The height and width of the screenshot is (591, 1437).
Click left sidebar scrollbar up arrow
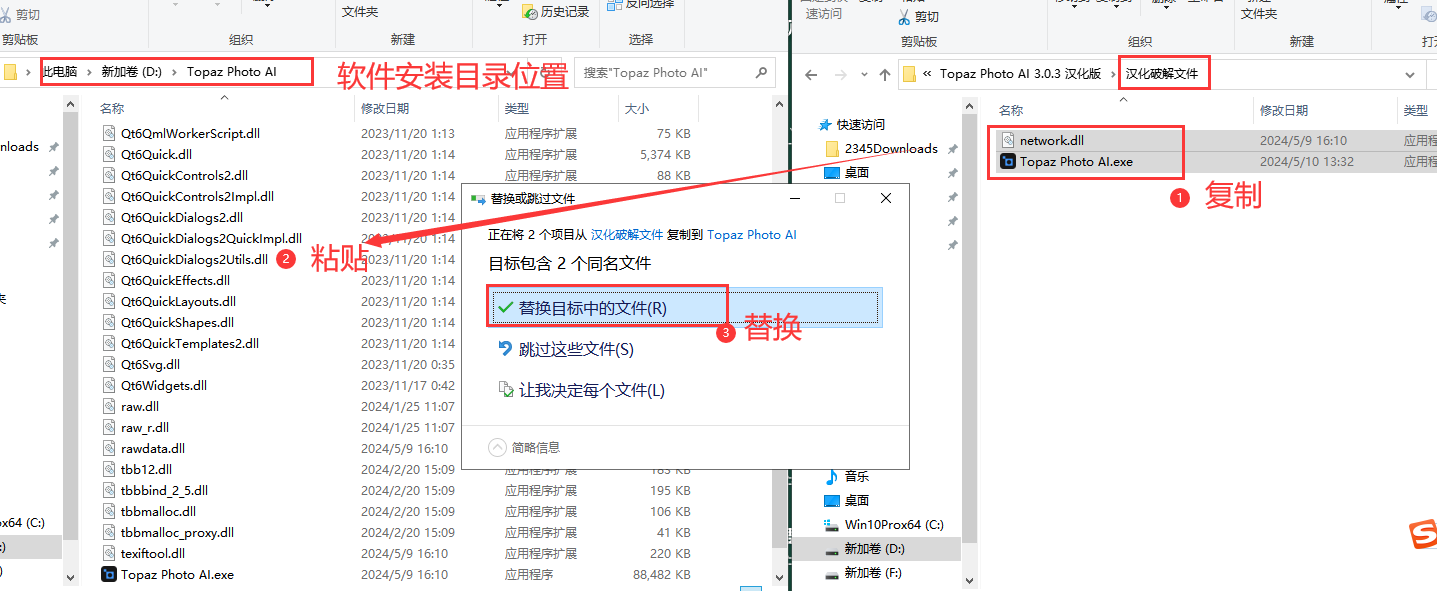pos(71,102)
